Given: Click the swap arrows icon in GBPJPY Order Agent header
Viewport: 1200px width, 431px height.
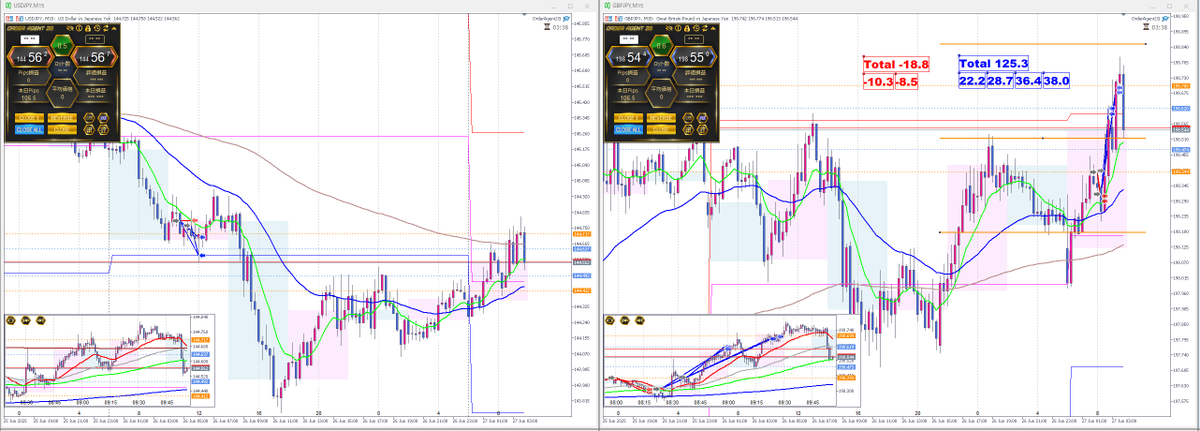Looking at the screenshot, I should click(705, 28).
